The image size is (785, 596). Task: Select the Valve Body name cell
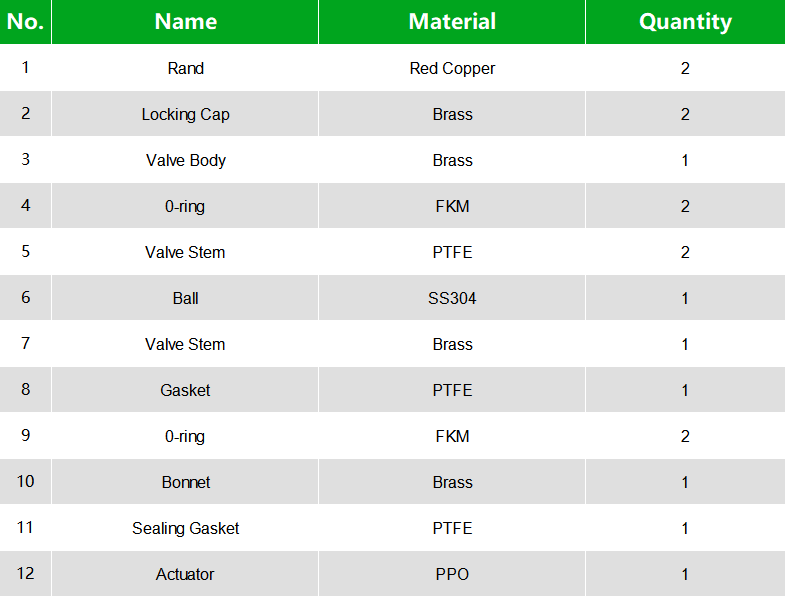pos(185,160)
